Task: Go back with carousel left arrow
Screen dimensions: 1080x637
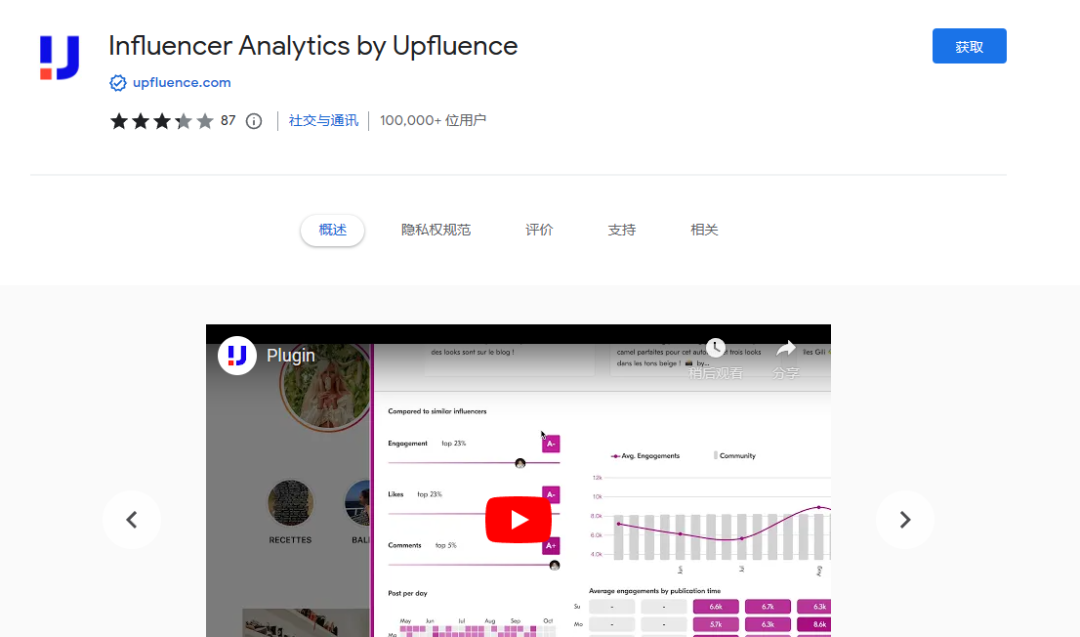Action: click(132, 520)
